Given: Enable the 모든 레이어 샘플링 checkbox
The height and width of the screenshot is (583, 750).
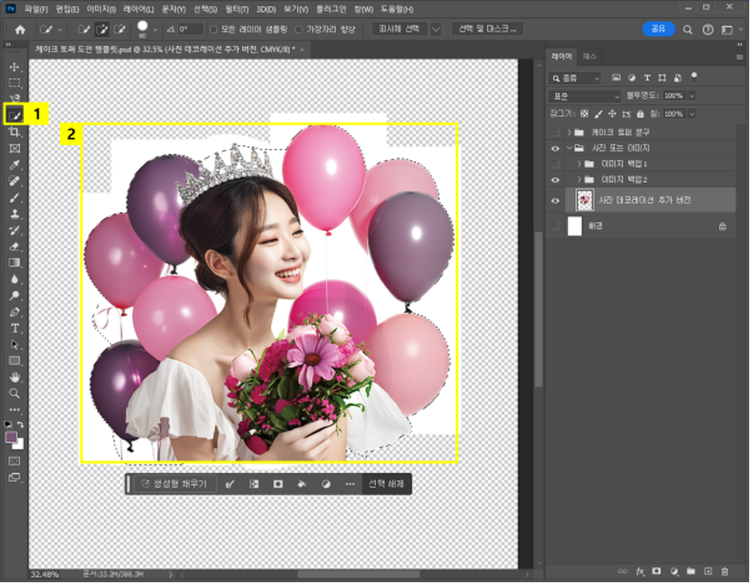Looking at the screenshot, I should coord(214,29).
